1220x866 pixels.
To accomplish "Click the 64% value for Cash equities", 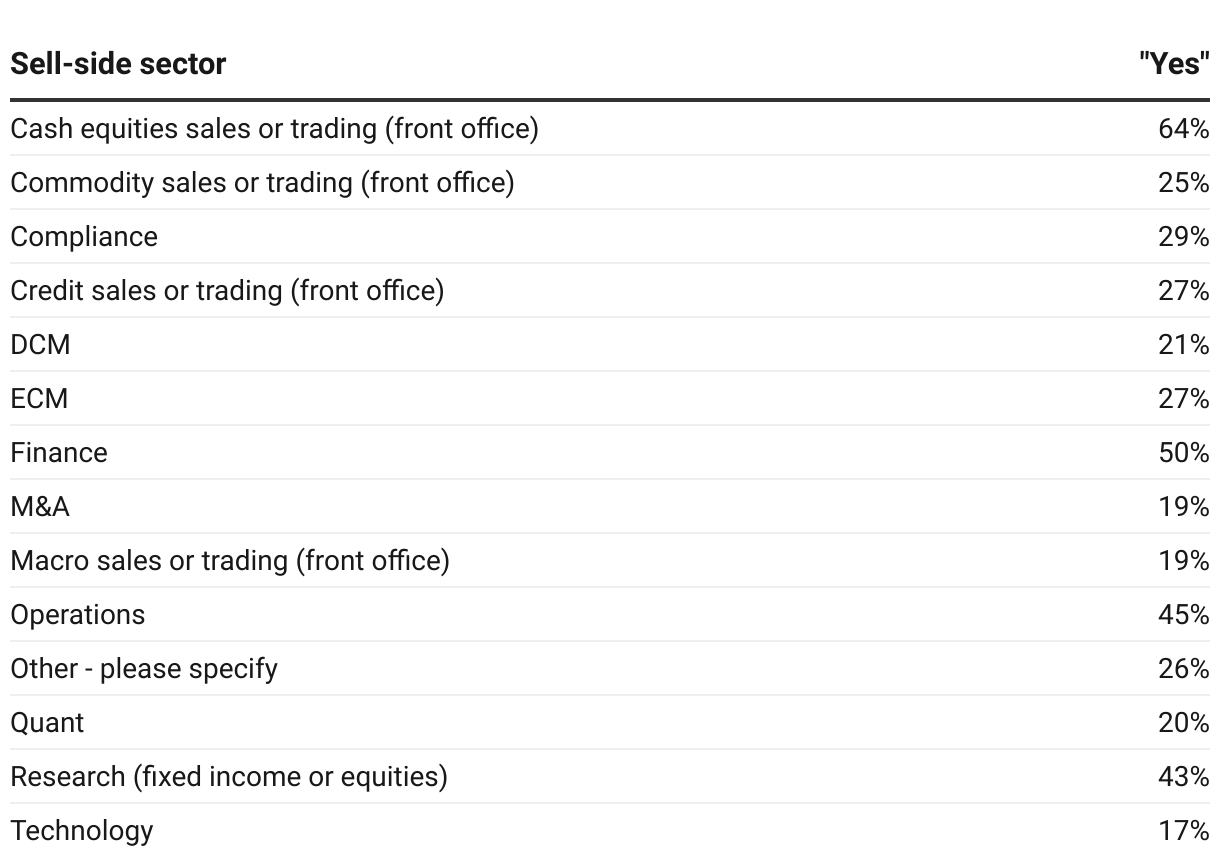I will [x=1184, y=129].
